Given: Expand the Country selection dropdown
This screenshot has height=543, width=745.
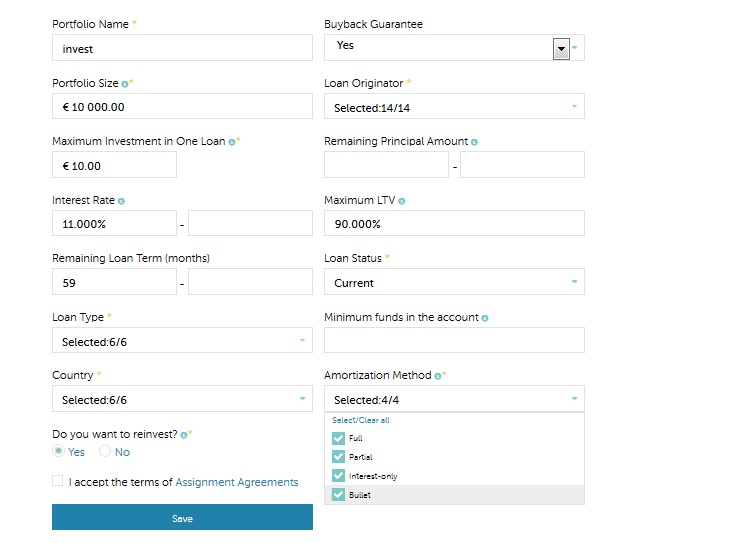Looking at the screenshot, I should [182, 400].
